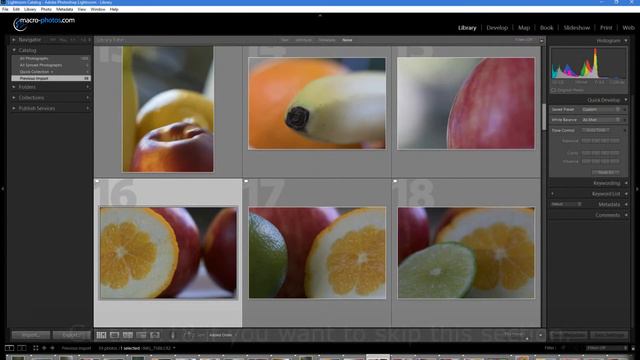Image resolution: width=640 pixels, height=360 pixels.
Task: Switch to the Web module
Action: tap(629, 28)
